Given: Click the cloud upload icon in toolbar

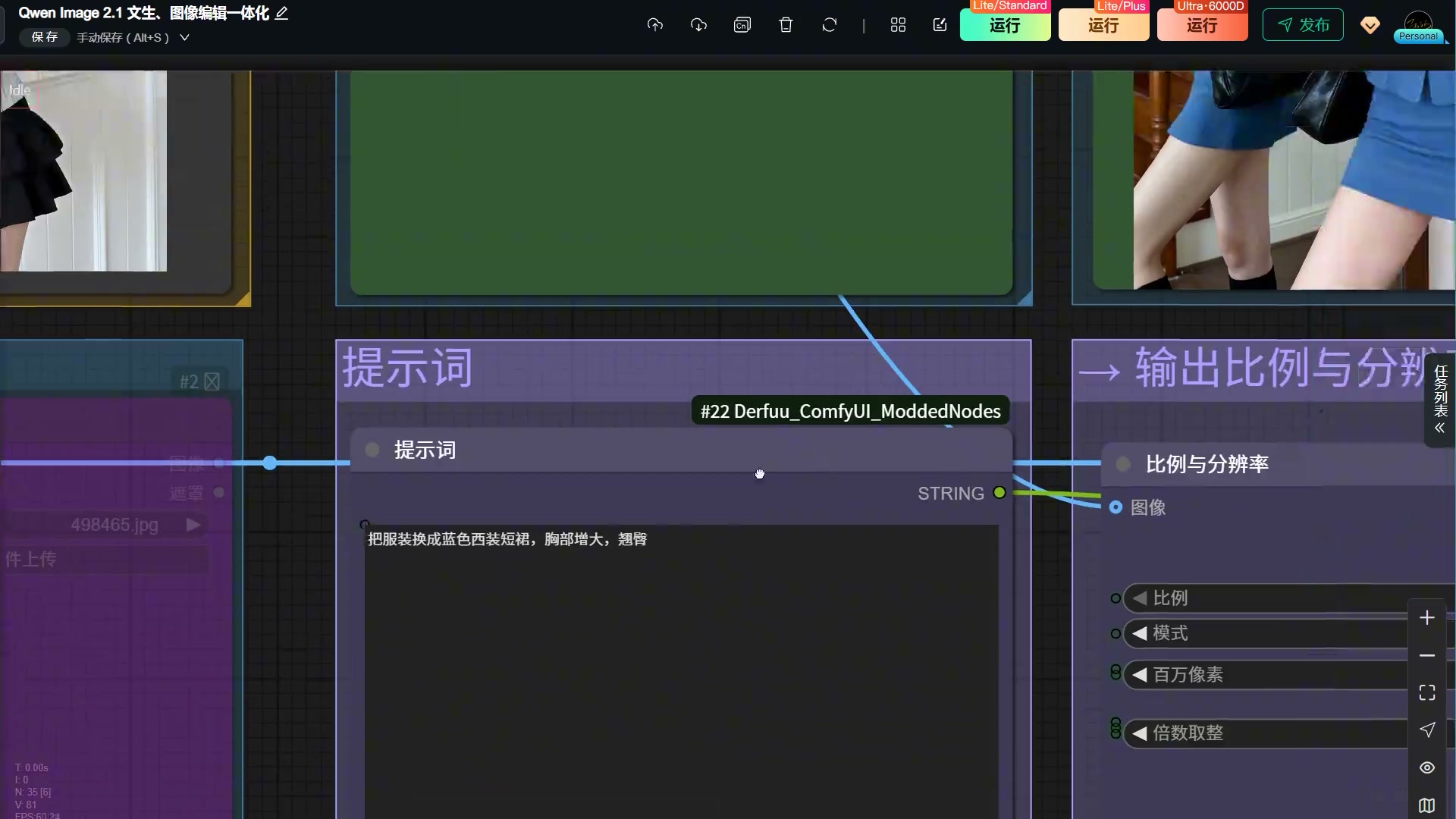Looking at the screenshot, I should [x=655, y=25].
